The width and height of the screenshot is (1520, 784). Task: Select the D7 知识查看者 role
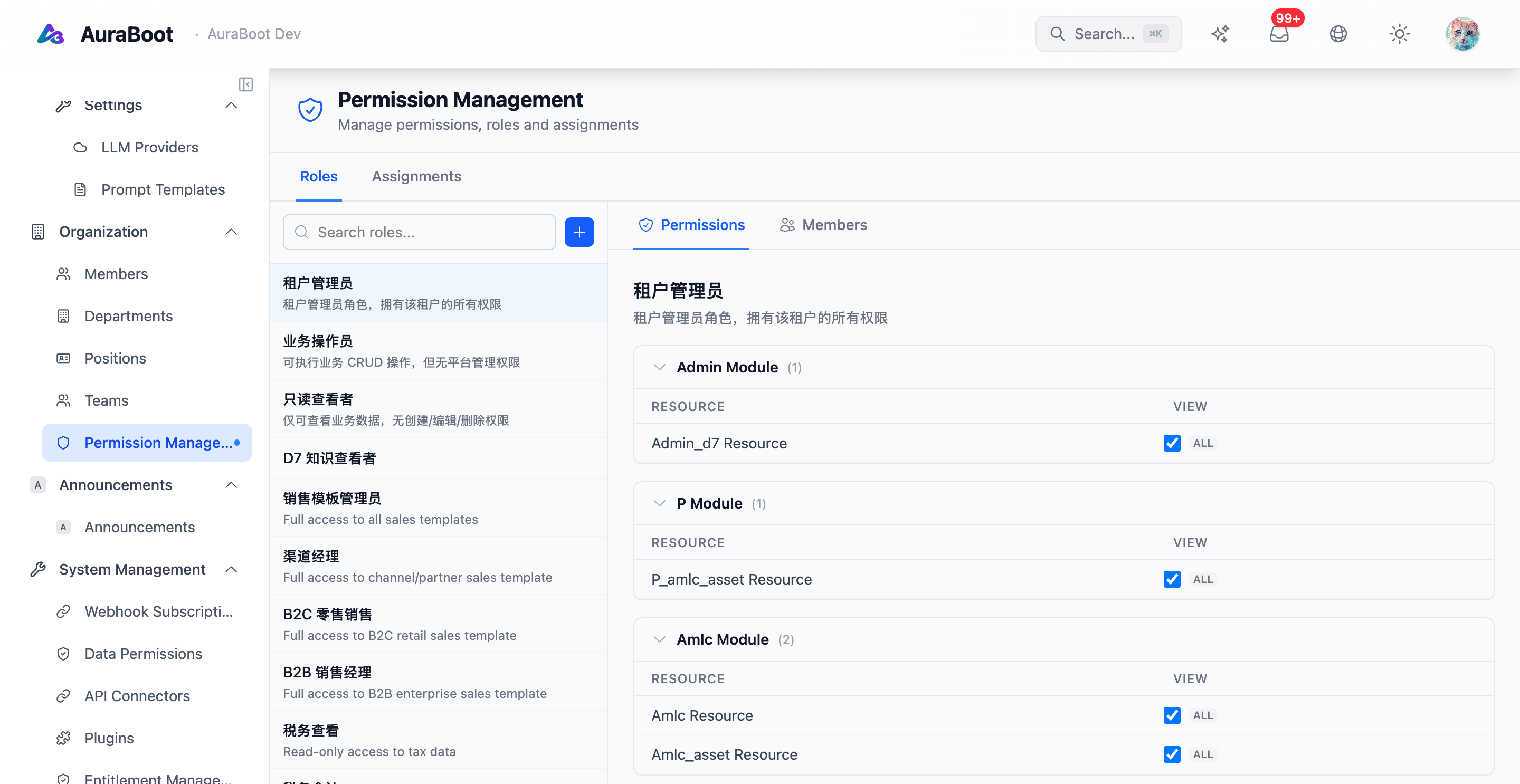(439, 458)
